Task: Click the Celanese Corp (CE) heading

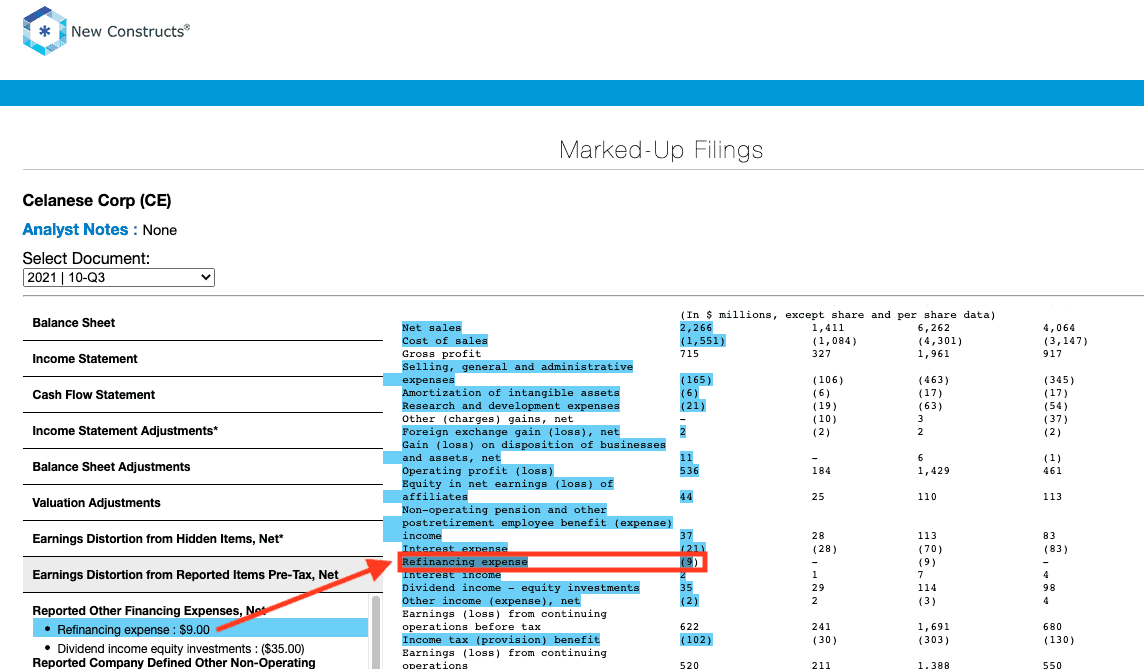Action: [x=97, y=201]
